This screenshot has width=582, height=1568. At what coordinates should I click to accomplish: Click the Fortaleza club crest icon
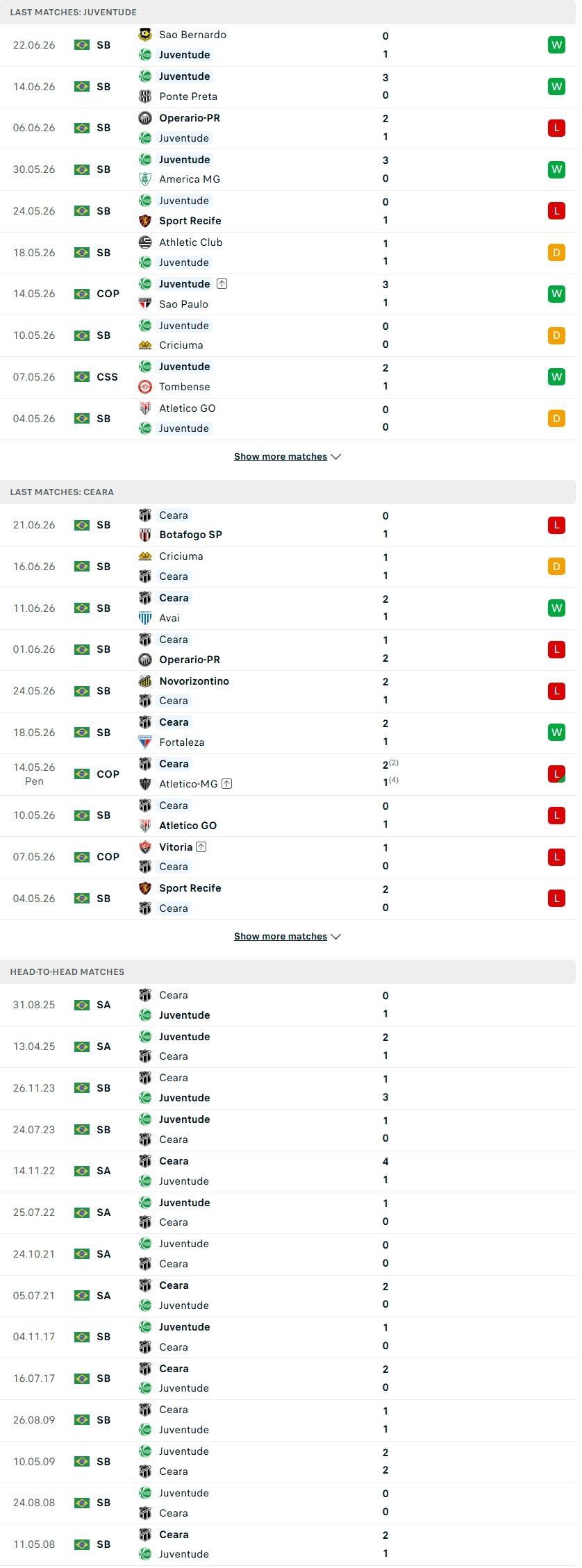click(145, 742)
